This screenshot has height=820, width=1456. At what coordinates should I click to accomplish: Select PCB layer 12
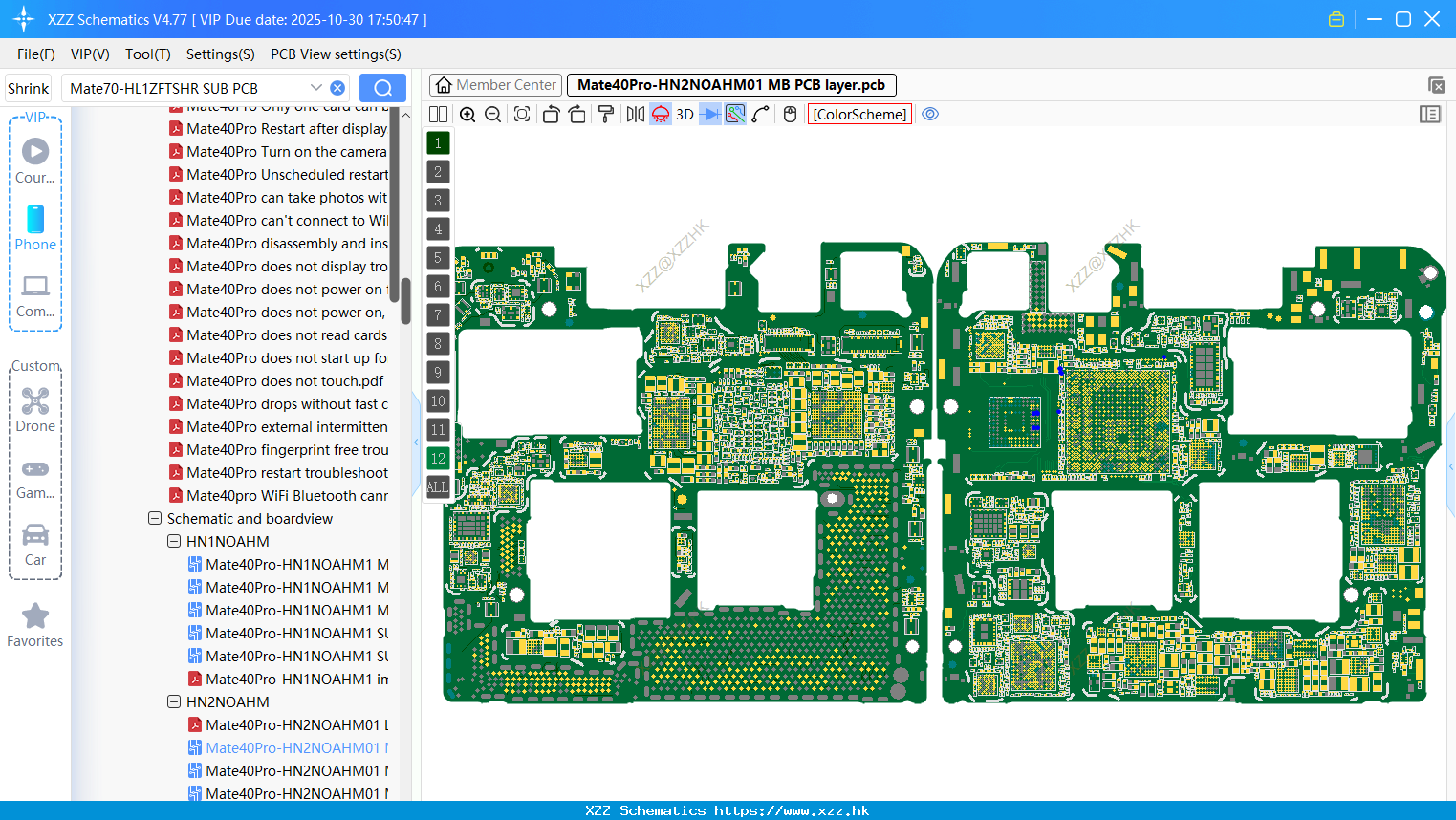[x=438, y=459]
